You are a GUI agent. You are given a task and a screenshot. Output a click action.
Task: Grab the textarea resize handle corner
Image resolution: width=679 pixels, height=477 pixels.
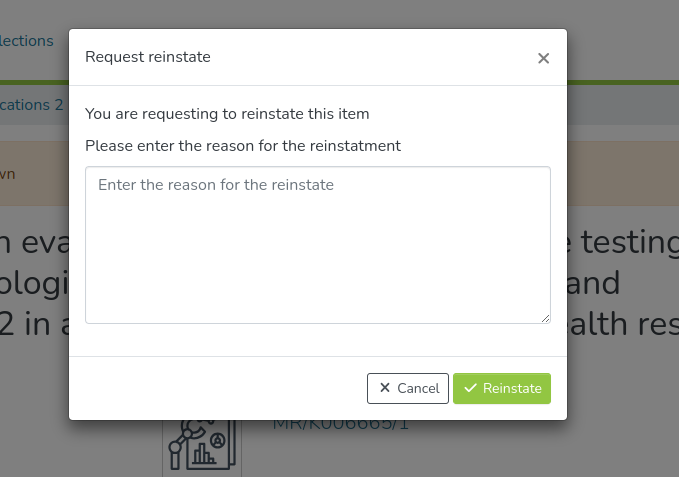545,318
